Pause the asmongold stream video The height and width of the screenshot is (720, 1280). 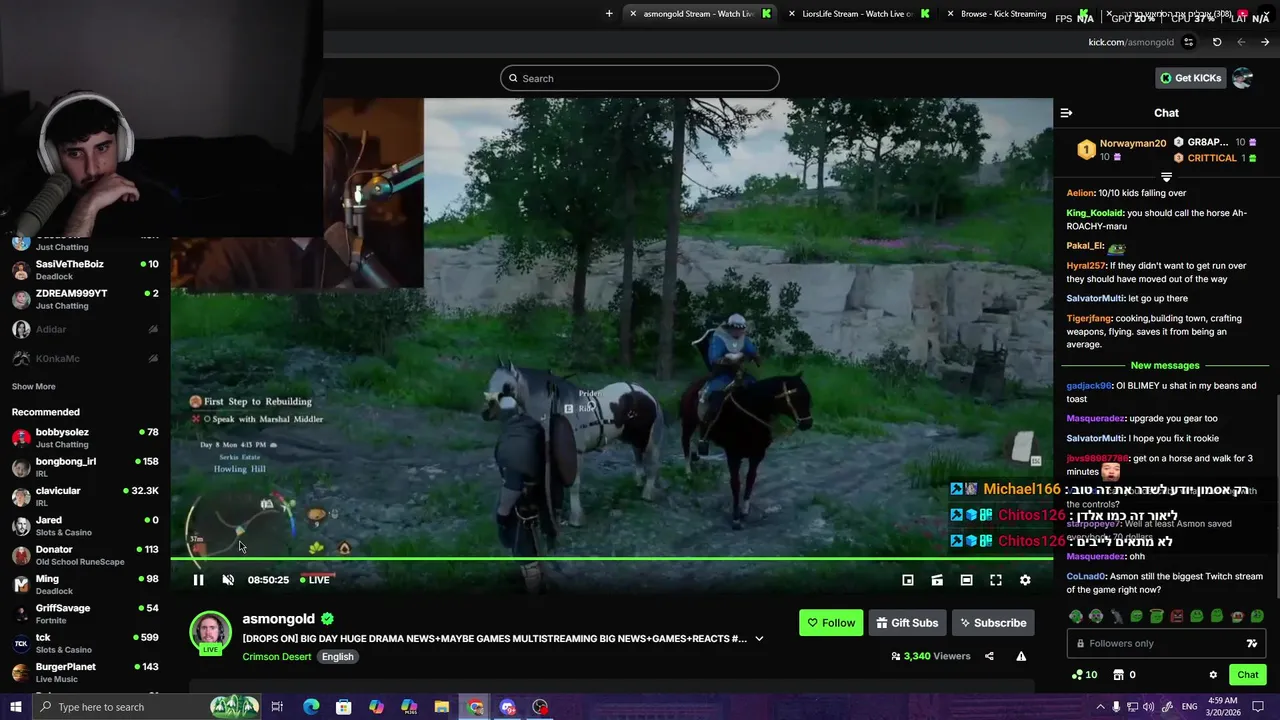pyautogui.click(x=198, y=580)
